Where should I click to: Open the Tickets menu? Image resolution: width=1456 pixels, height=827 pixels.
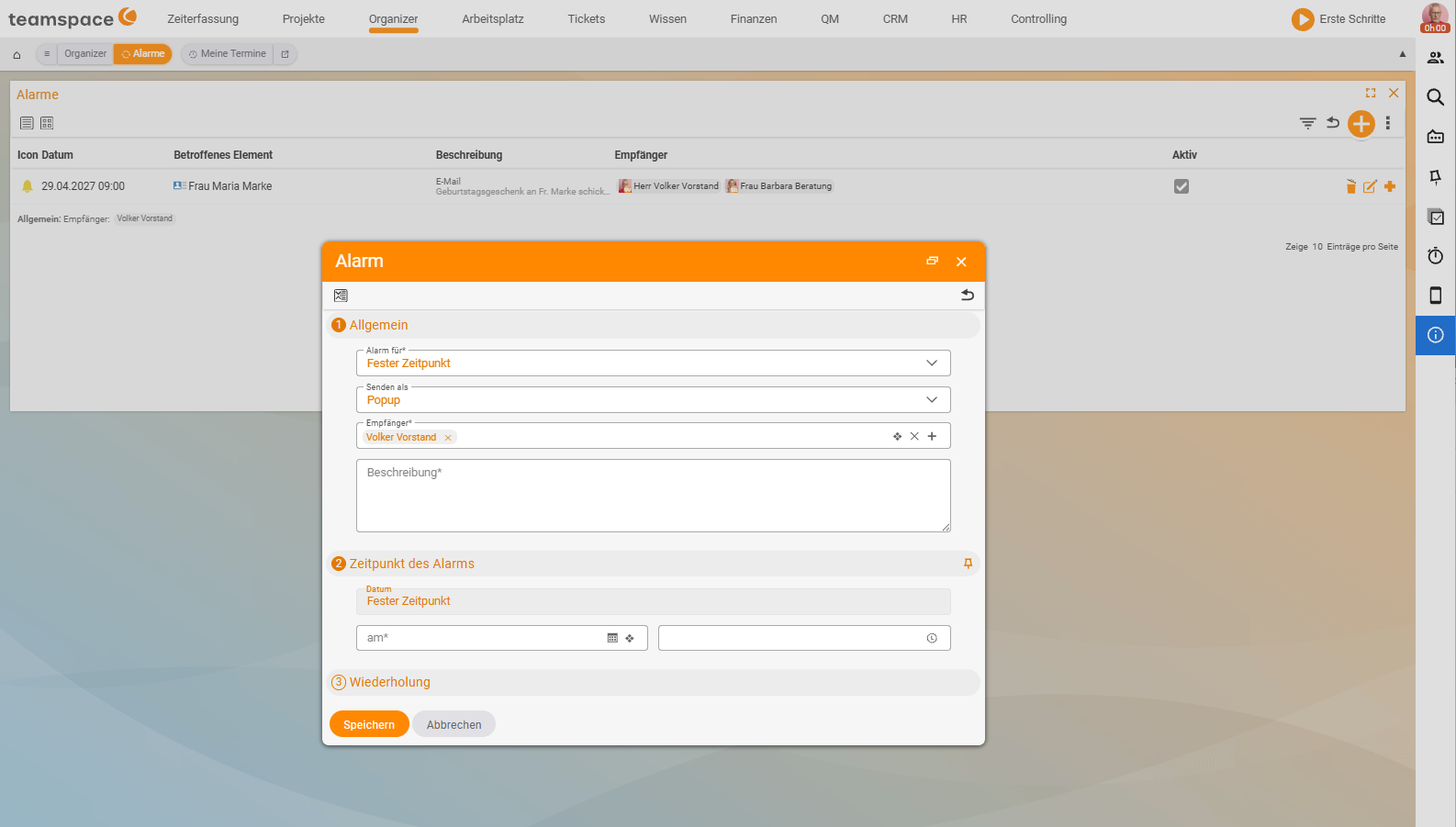click(x=587, y=18)
